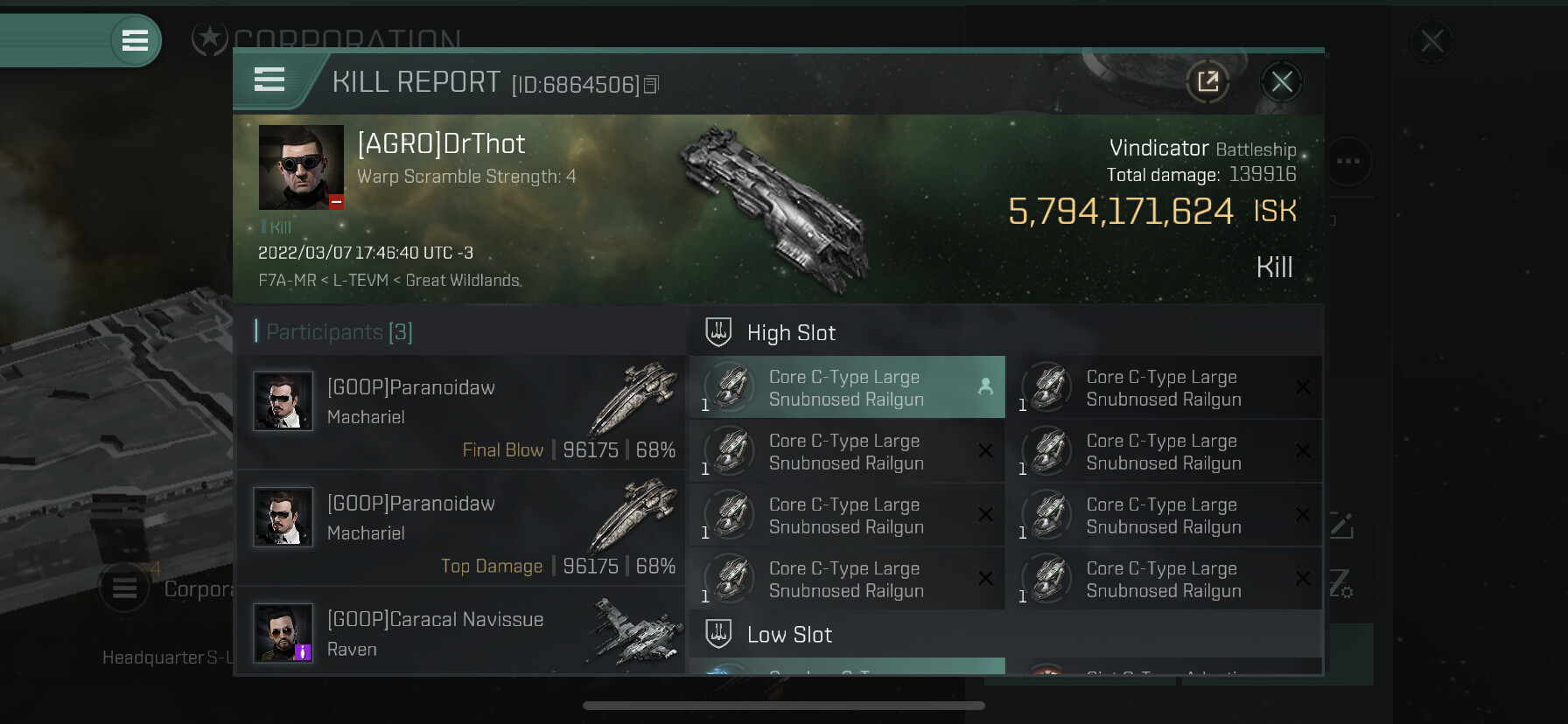This screenshot has height=724, width=1568.
Task: Click the Vindicator ship name link
Action: (x=1158, y=148)
